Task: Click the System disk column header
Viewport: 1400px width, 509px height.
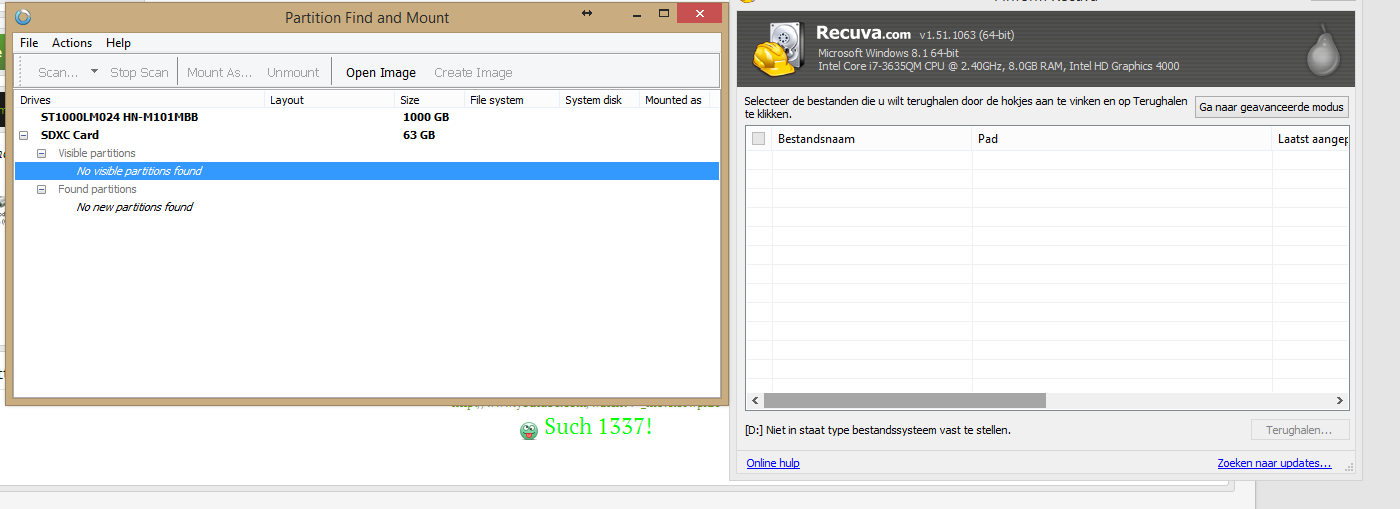Action: (x=600, y=100)
